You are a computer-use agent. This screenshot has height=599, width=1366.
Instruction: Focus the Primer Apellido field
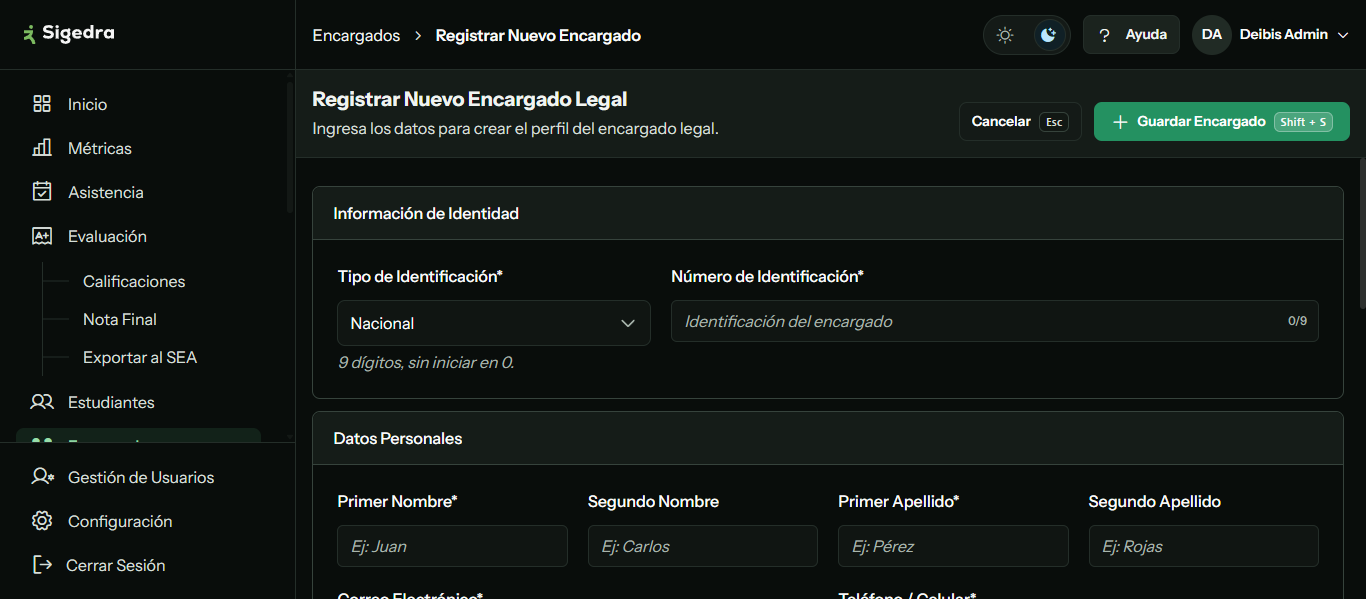pos(953,546)
